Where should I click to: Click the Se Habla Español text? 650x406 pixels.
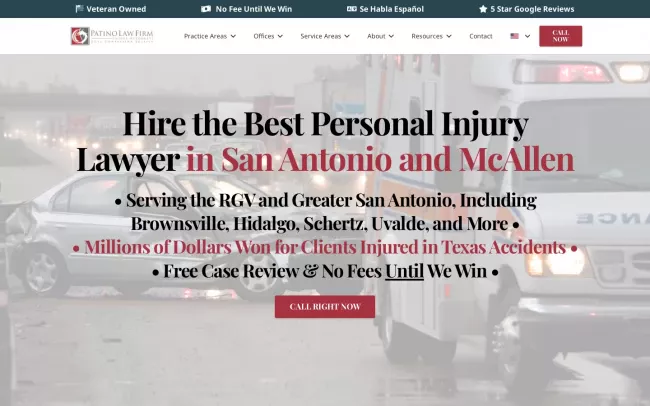pos(392,9)
